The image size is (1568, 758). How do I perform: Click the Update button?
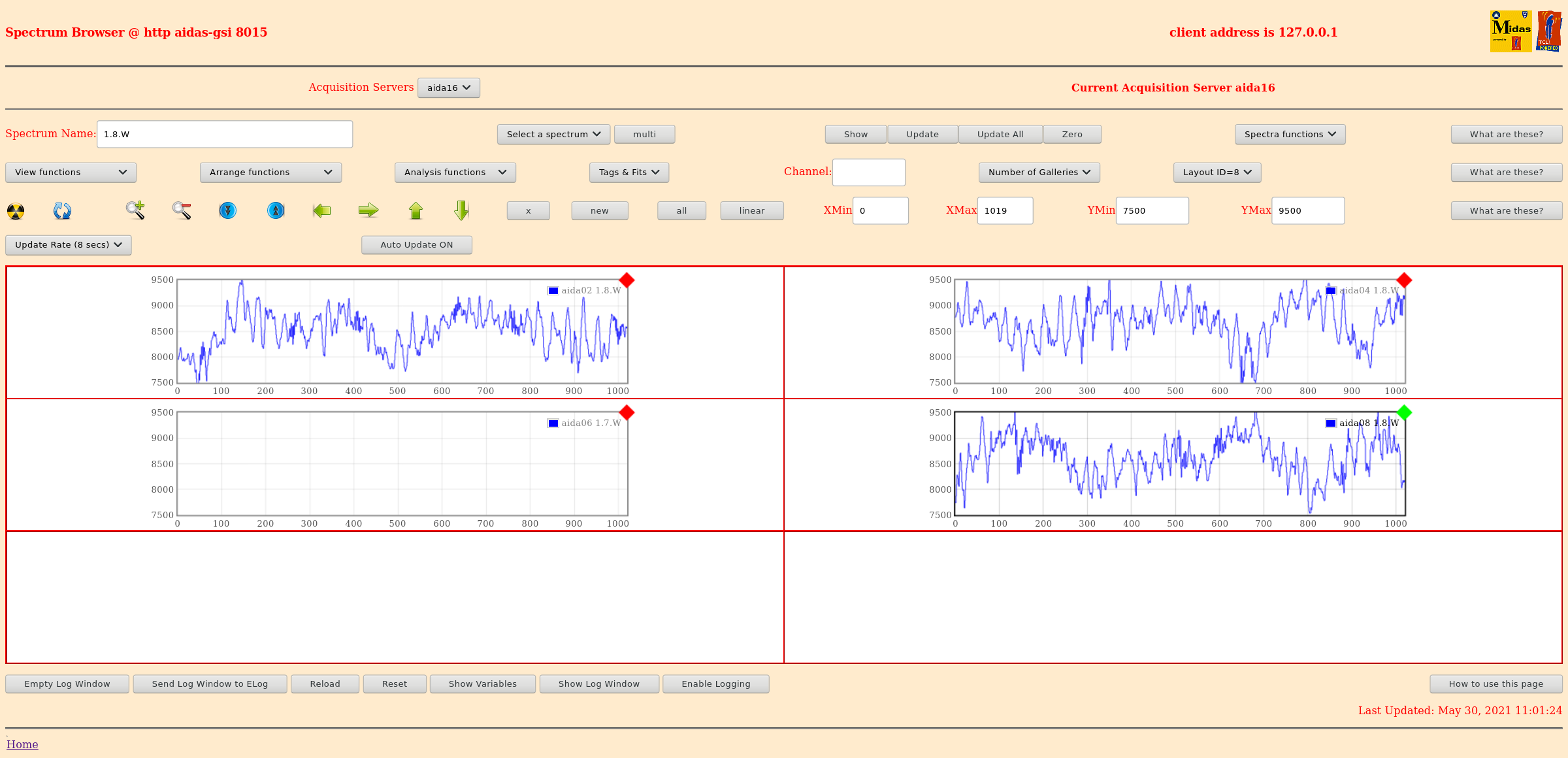click(923, 135)
